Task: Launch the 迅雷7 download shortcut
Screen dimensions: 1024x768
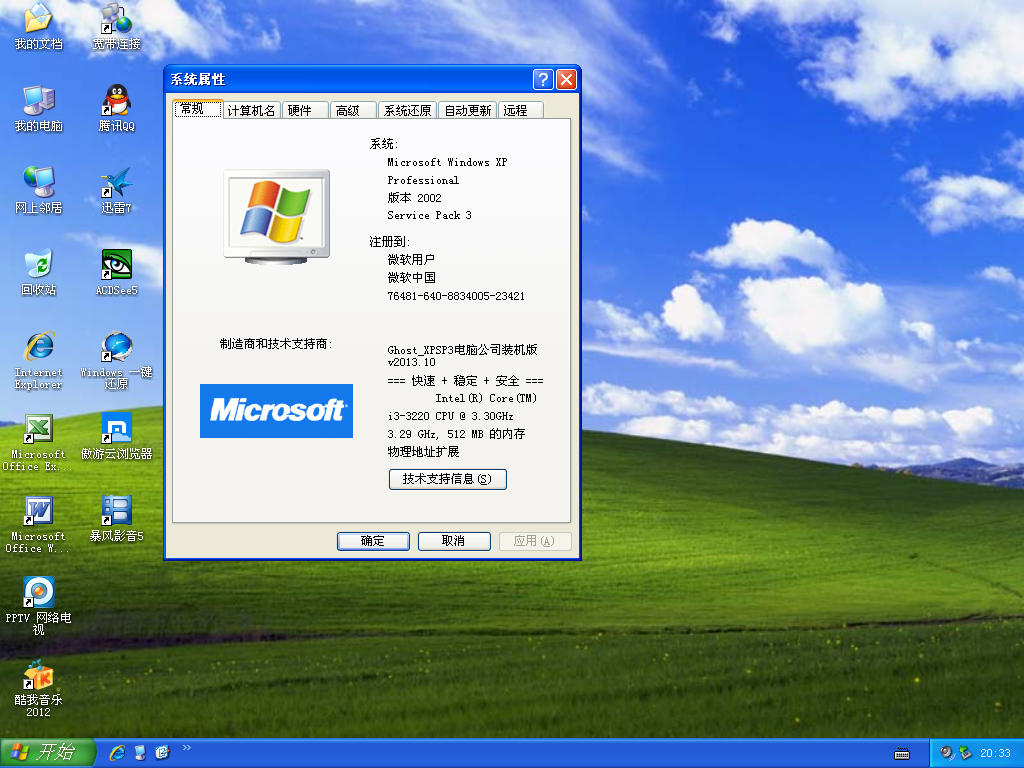Action: point(116,191)
